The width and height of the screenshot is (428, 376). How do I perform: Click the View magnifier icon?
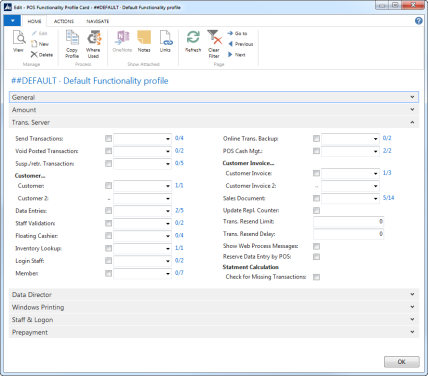click(19, 38)
